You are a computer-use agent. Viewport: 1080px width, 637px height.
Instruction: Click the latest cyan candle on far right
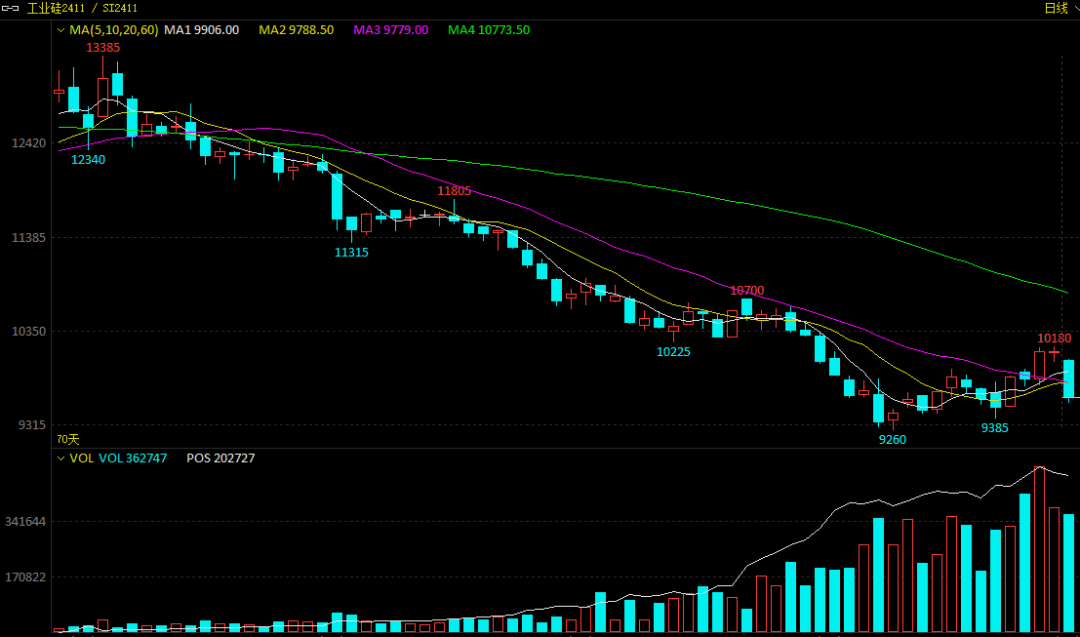pos(1068,379)
